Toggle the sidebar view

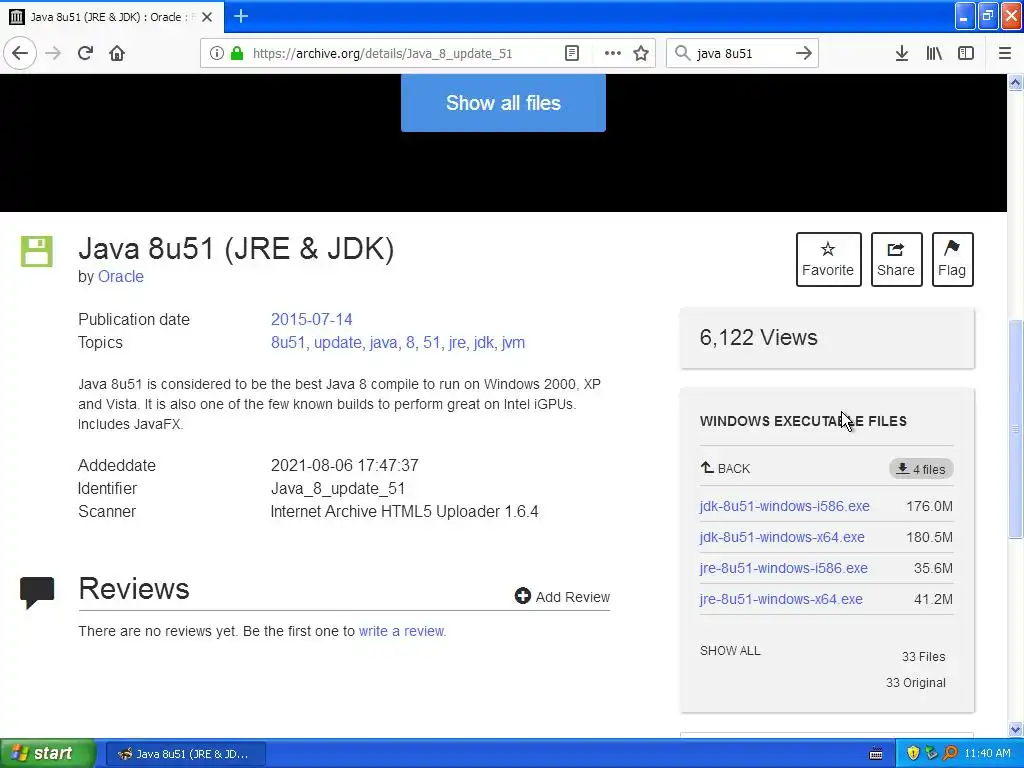[966, 53]
